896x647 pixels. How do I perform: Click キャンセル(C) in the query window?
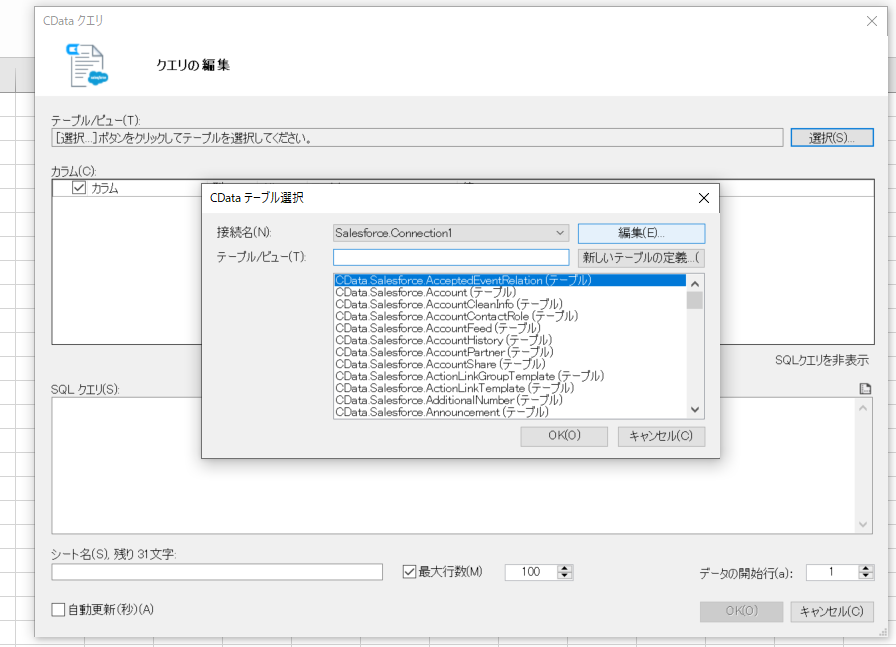831,612
